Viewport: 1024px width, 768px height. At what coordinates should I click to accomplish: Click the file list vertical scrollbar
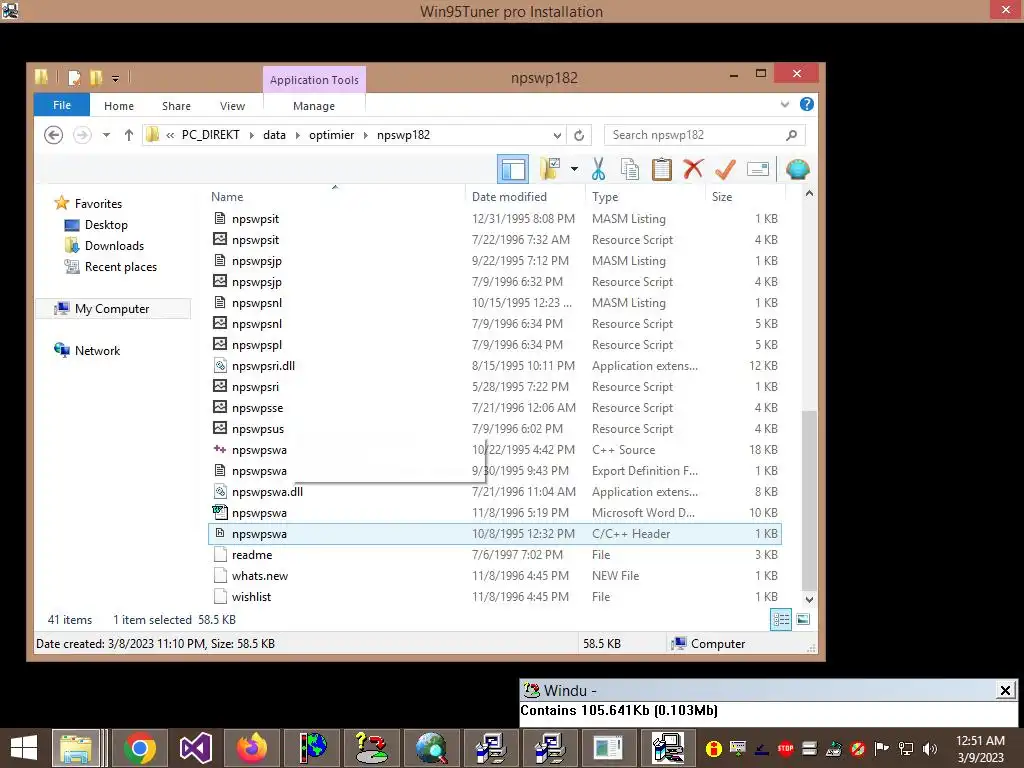(809, 500)
